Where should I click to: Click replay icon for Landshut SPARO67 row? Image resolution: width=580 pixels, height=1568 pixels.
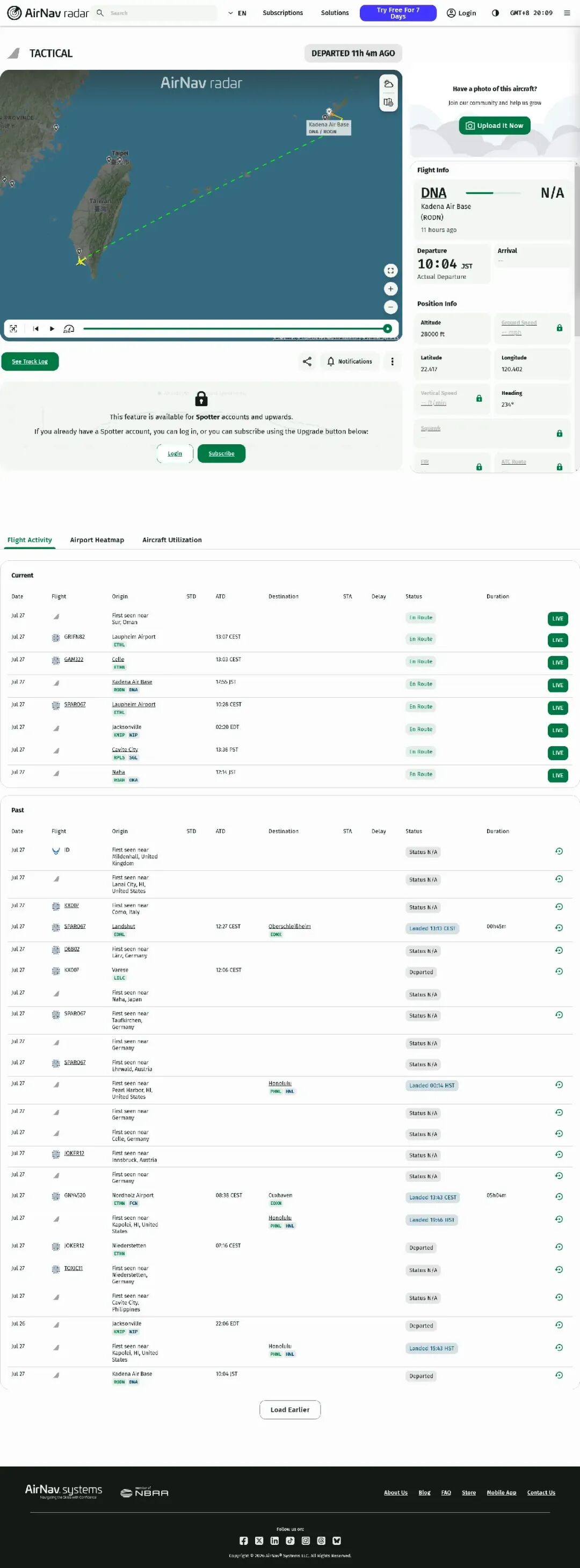(559, 928)
